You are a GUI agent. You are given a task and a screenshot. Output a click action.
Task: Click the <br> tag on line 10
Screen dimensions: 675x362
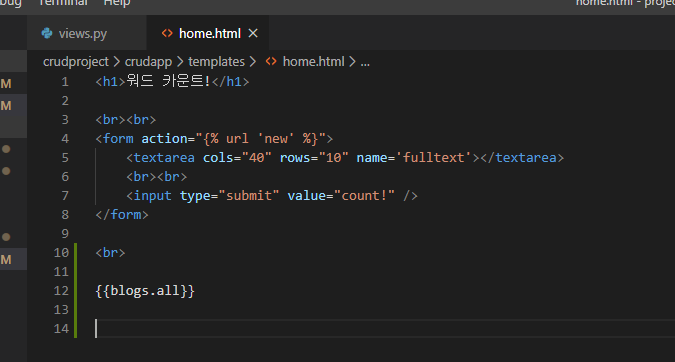[110, 253]
